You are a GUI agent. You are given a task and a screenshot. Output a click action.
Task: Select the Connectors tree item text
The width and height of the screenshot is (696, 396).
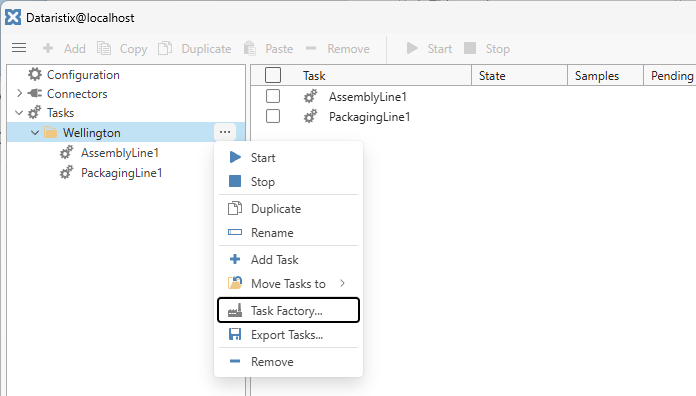click(77, 94)
